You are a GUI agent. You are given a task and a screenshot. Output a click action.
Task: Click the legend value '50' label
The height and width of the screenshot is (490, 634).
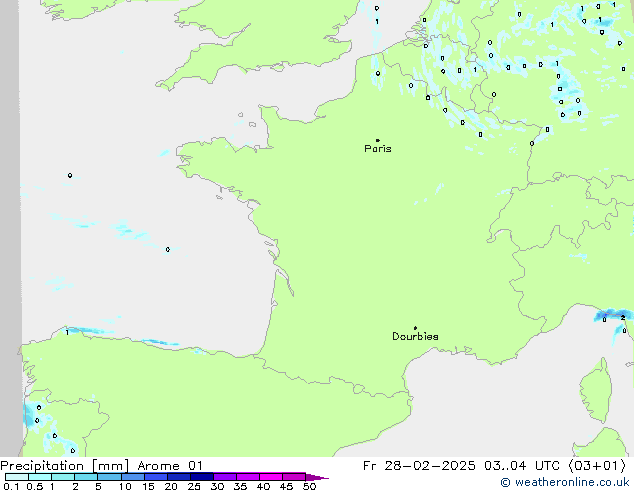click(x=309, y=486)
